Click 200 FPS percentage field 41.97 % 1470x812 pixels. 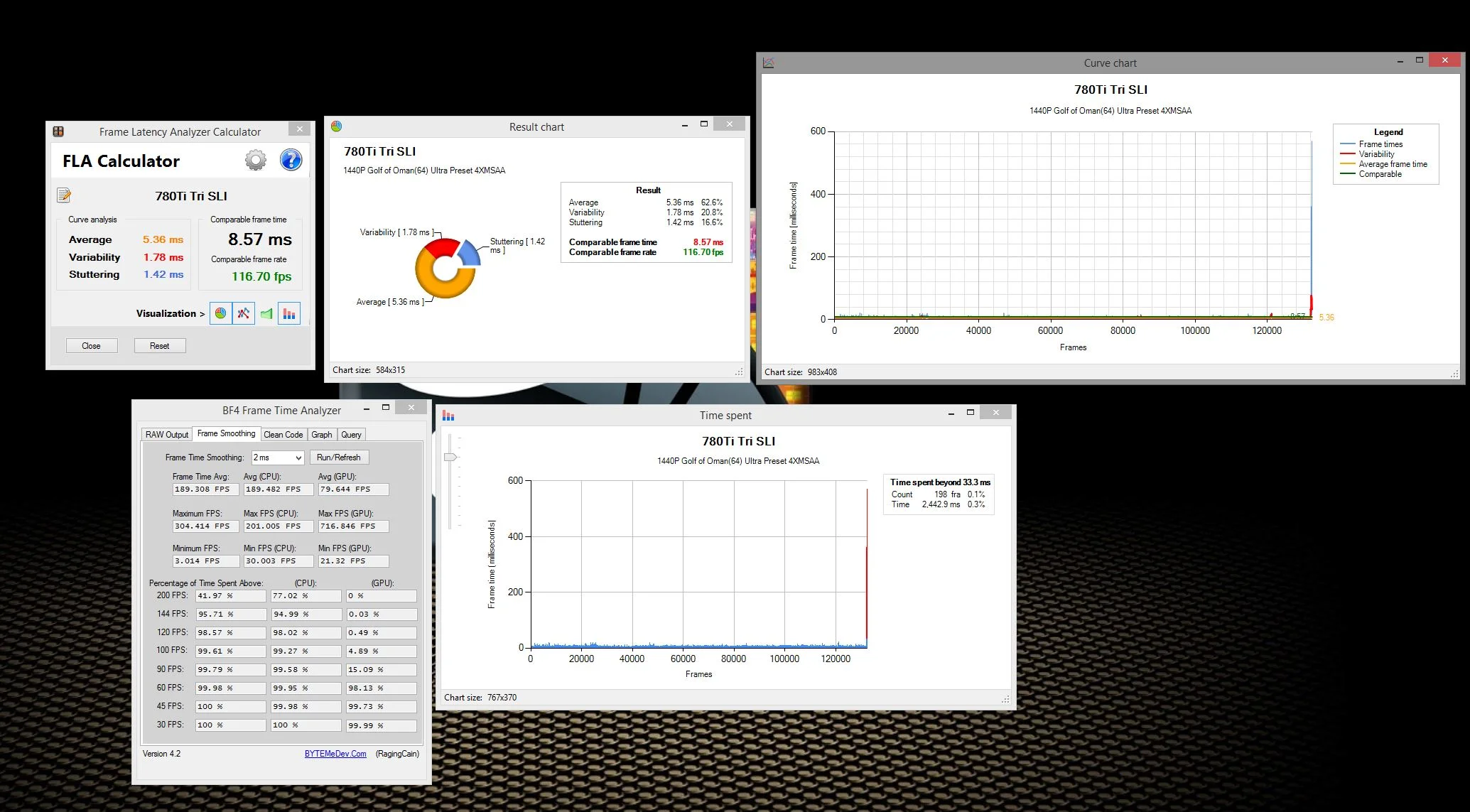(x=231, y=596)
